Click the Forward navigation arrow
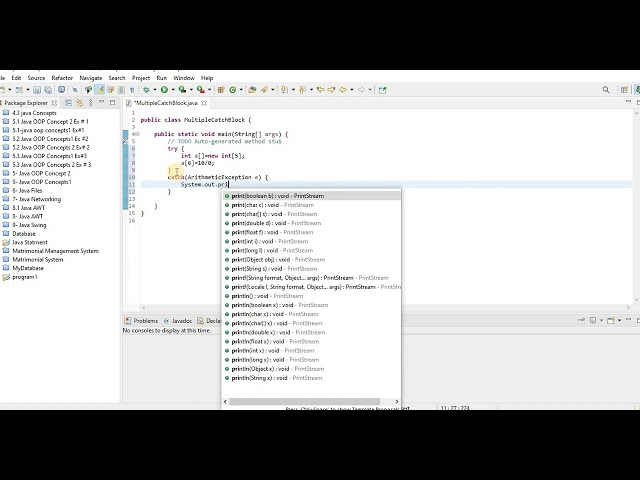Image resolution: width=640 pixels, height=480 pixels. 361,90
